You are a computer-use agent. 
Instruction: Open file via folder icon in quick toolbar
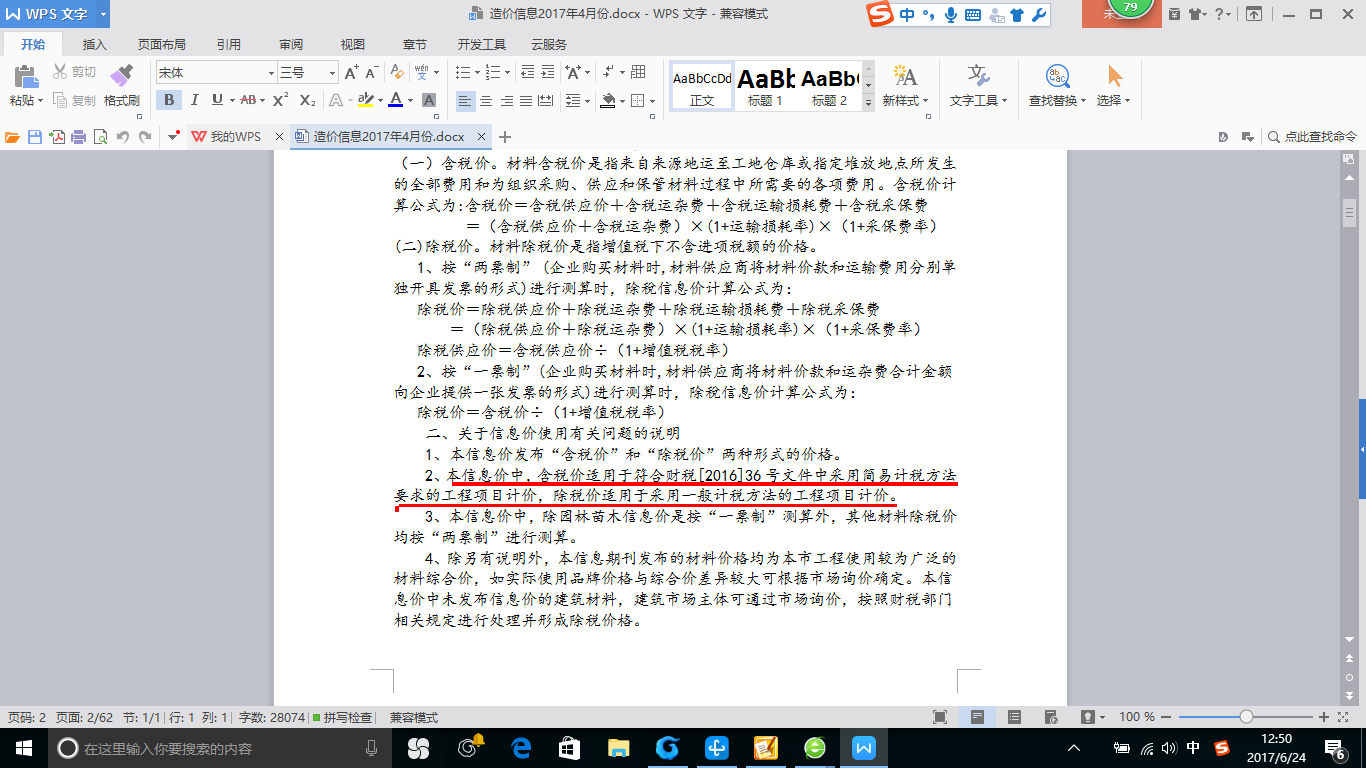click(x=12, y=137)
